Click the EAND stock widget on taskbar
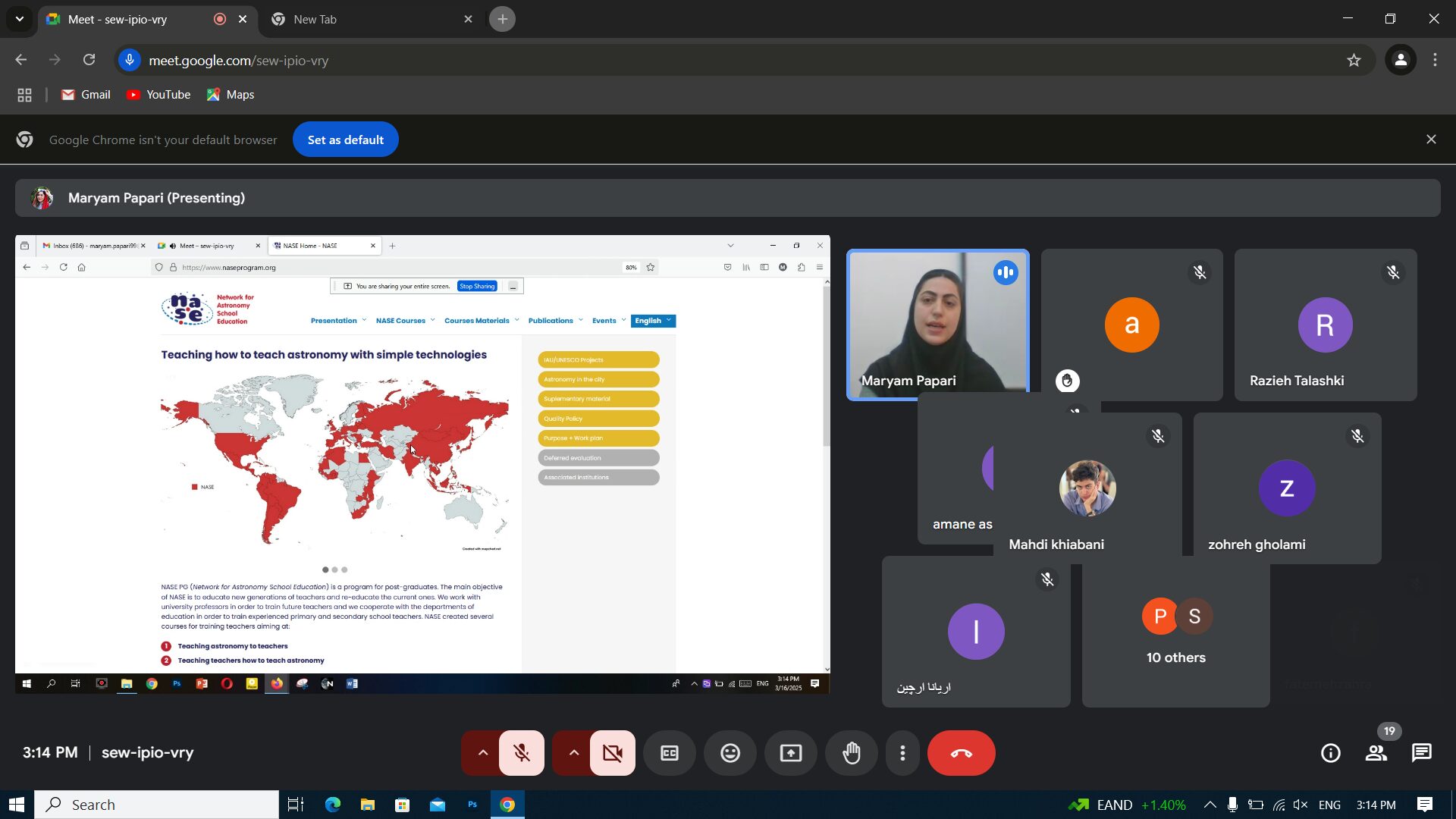The height and width of the screenshot is (819, 1456). (1127, 805)
